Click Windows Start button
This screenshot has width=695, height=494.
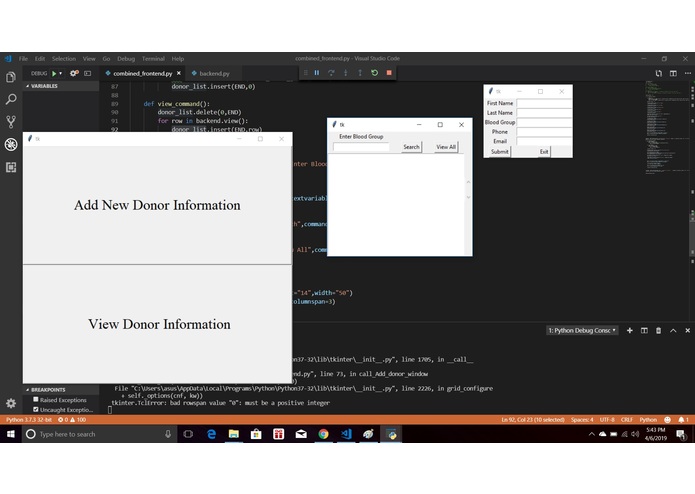pyautogui.click(x=11, y=434)
